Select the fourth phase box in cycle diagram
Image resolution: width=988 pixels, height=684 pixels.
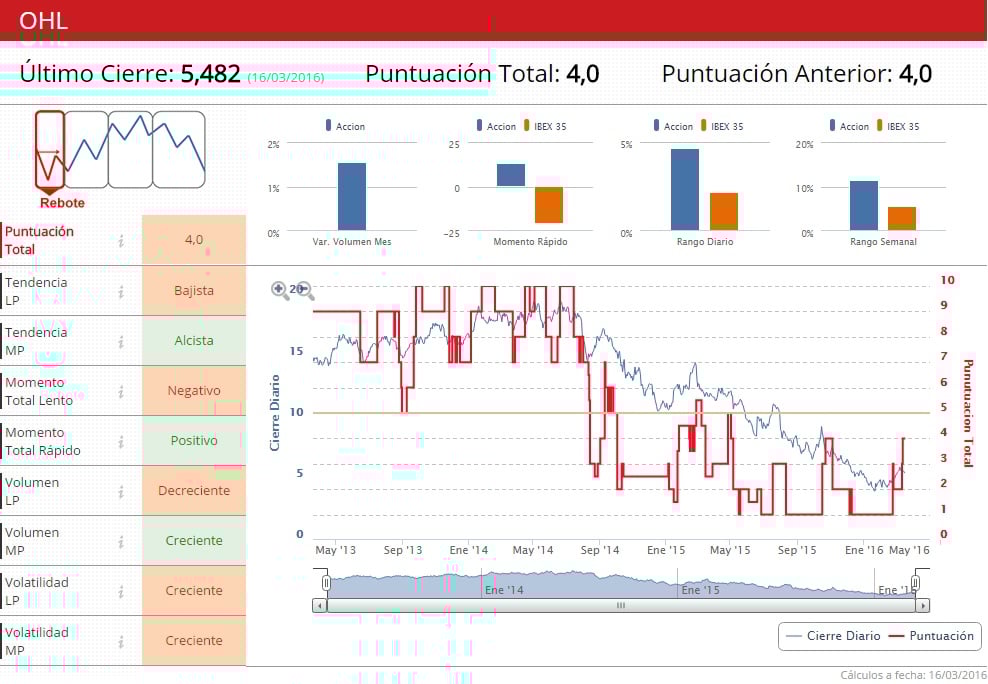pos(179,150)
